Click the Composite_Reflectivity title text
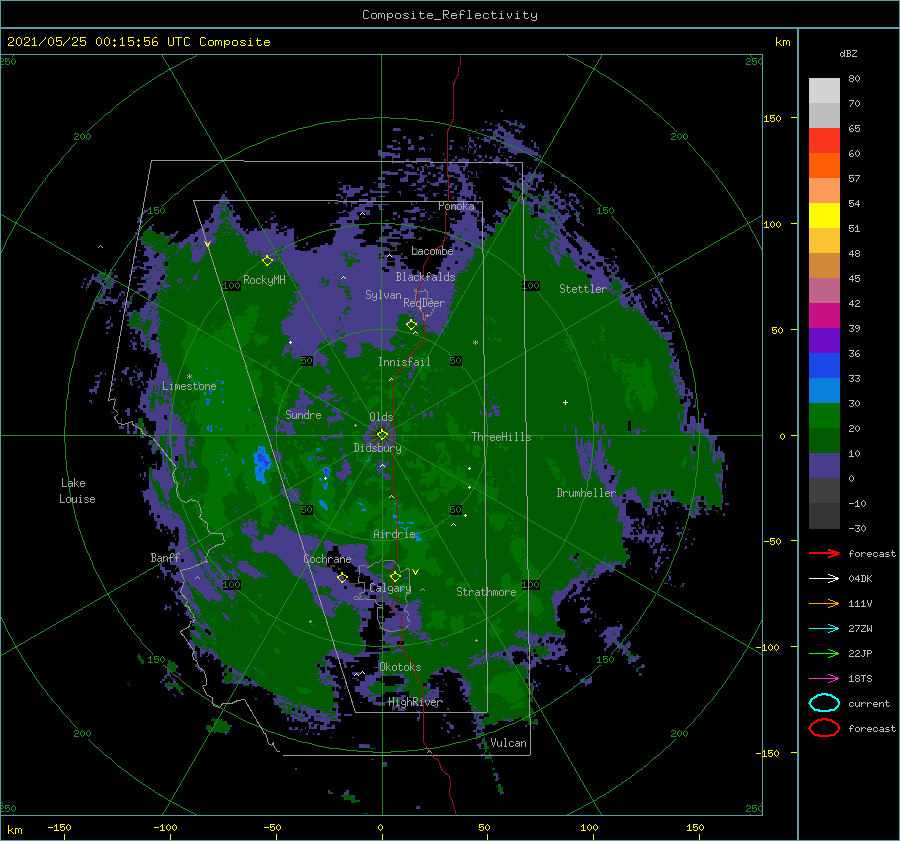900x841 pixels. tap(450, 15)
